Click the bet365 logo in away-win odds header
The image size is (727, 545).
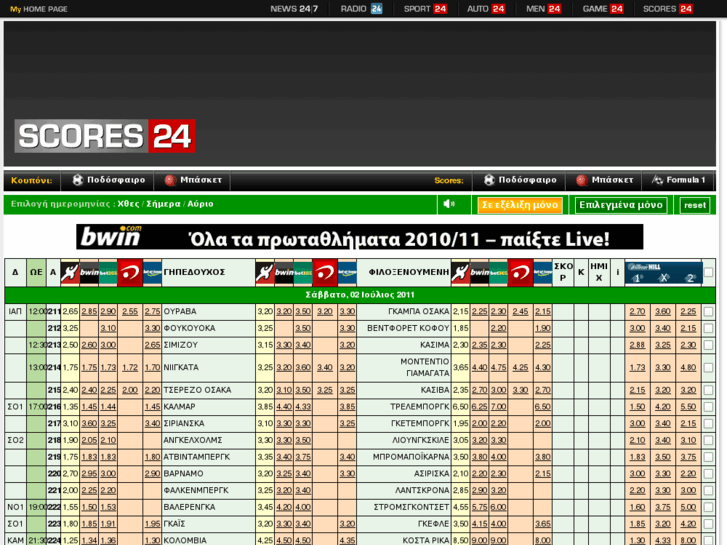(498, 272)
